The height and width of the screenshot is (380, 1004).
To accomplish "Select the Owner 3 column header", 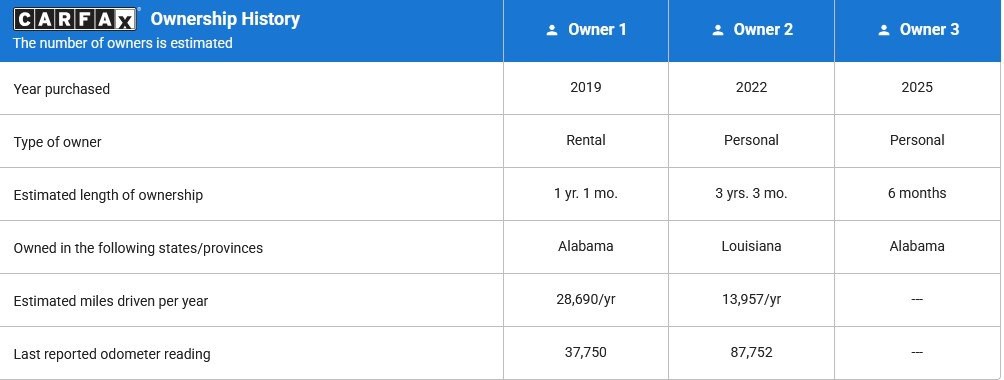I will pos(918,30).
